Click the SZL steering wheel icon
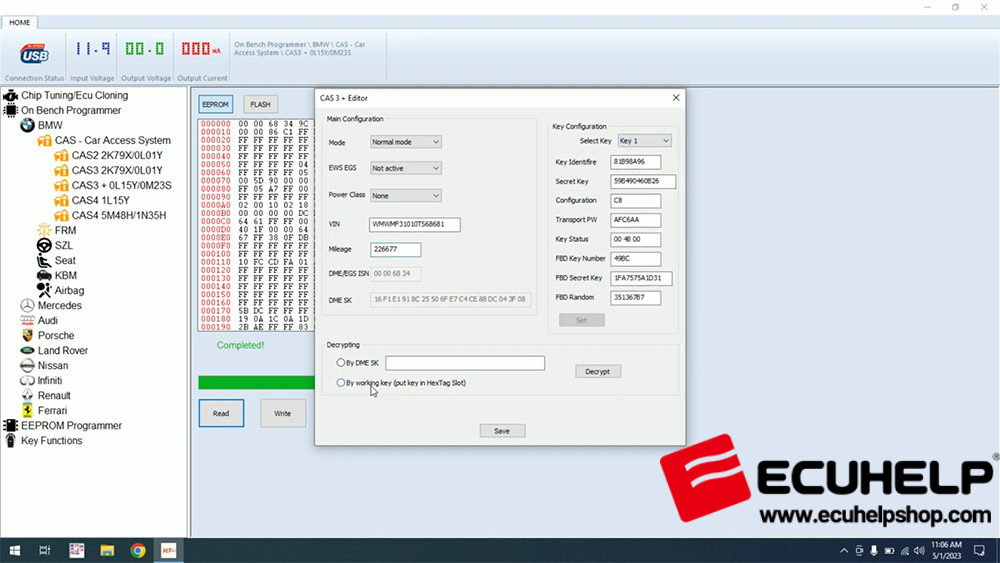The height and width of the screenshot is (563, 1000). tap(44, 245)
